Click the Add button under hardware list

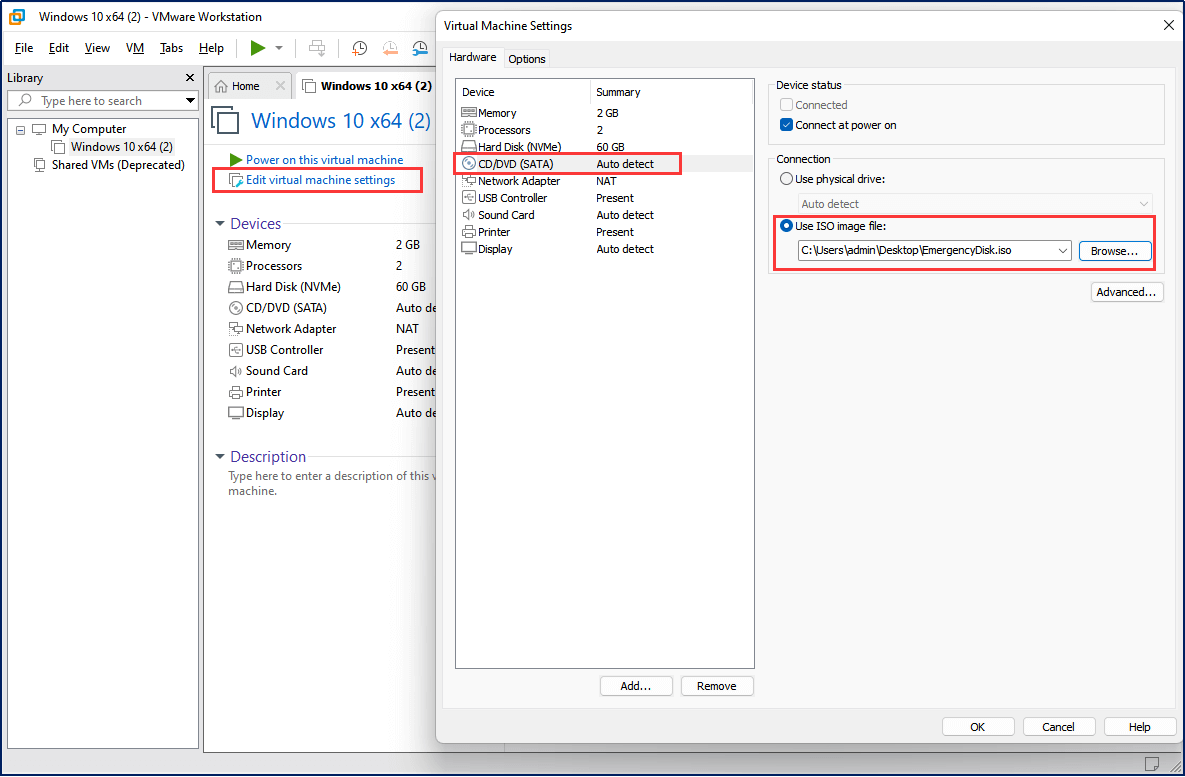[636, 686]
